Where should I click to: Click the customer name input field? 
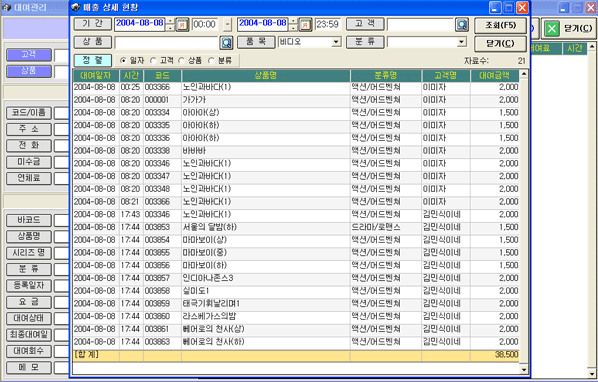pos(420,24)
